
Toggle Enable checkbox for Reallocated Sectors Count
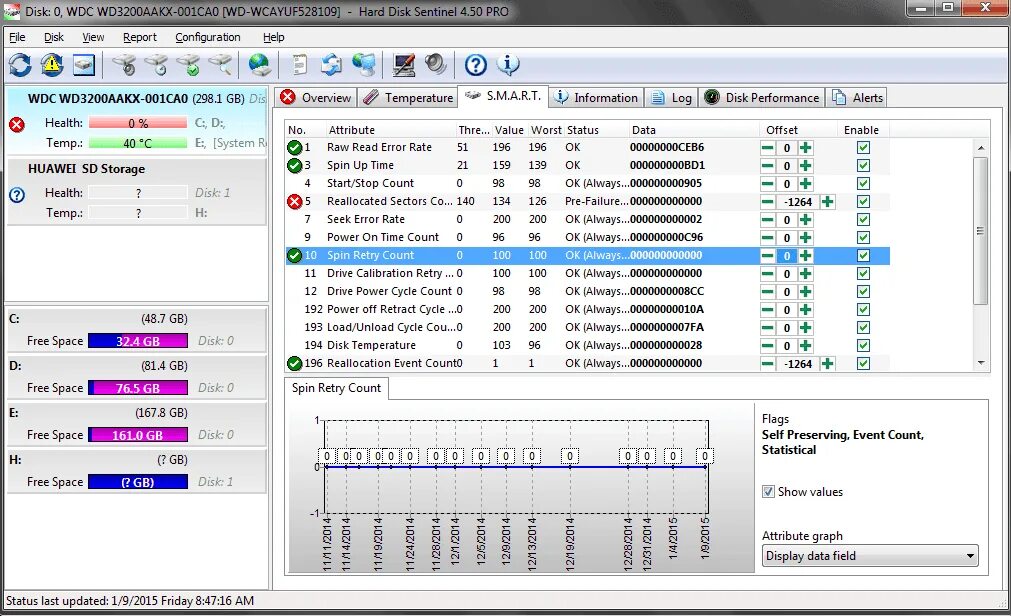pyautogui.click(x=863, y=202)
